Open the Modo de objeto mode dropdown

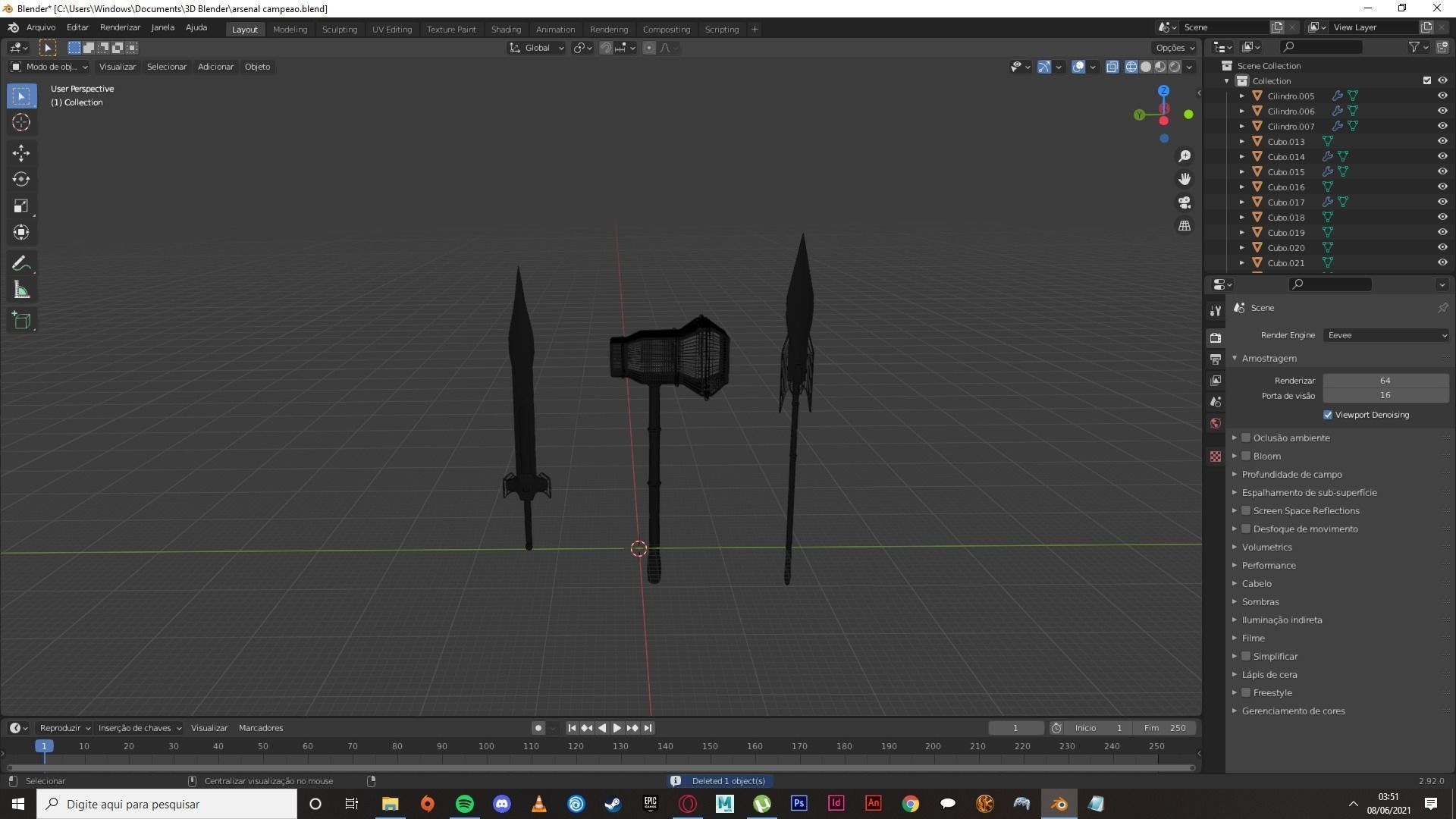coord(49,67)
